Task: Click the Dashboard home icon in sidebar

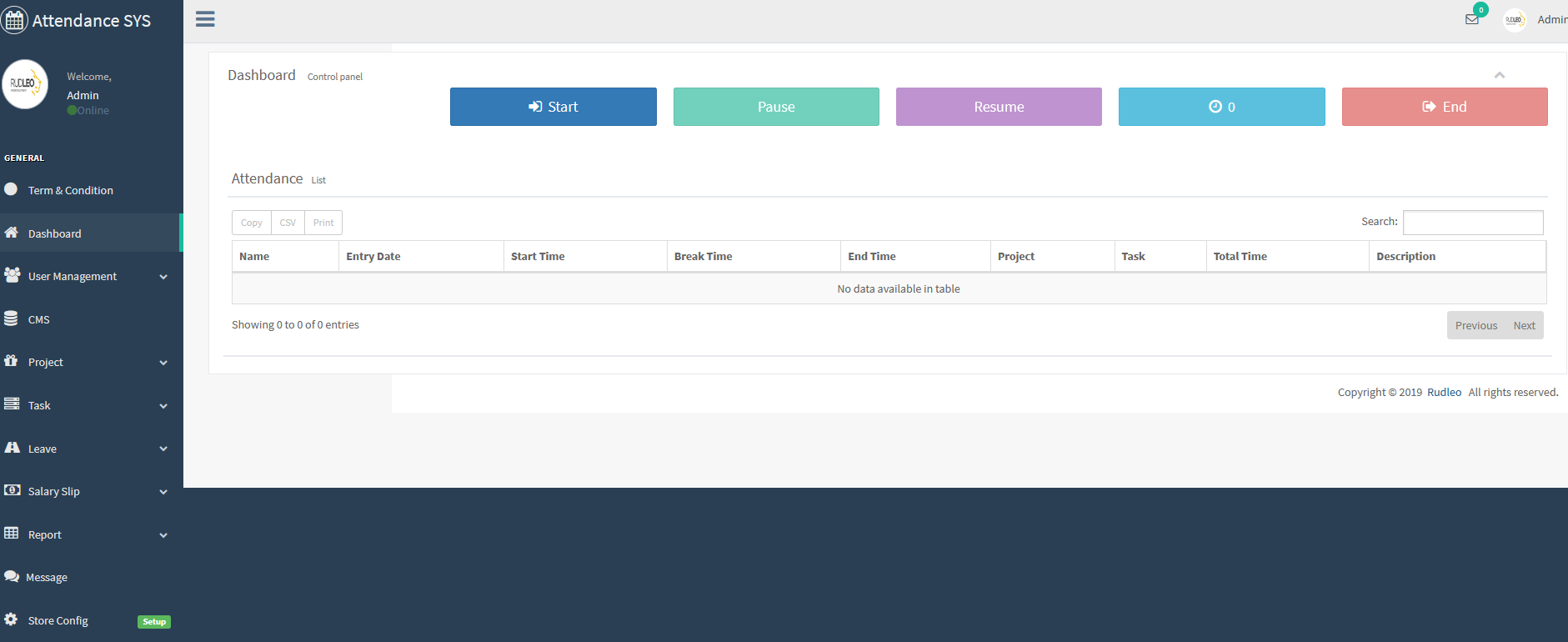Action: [12, 233]
